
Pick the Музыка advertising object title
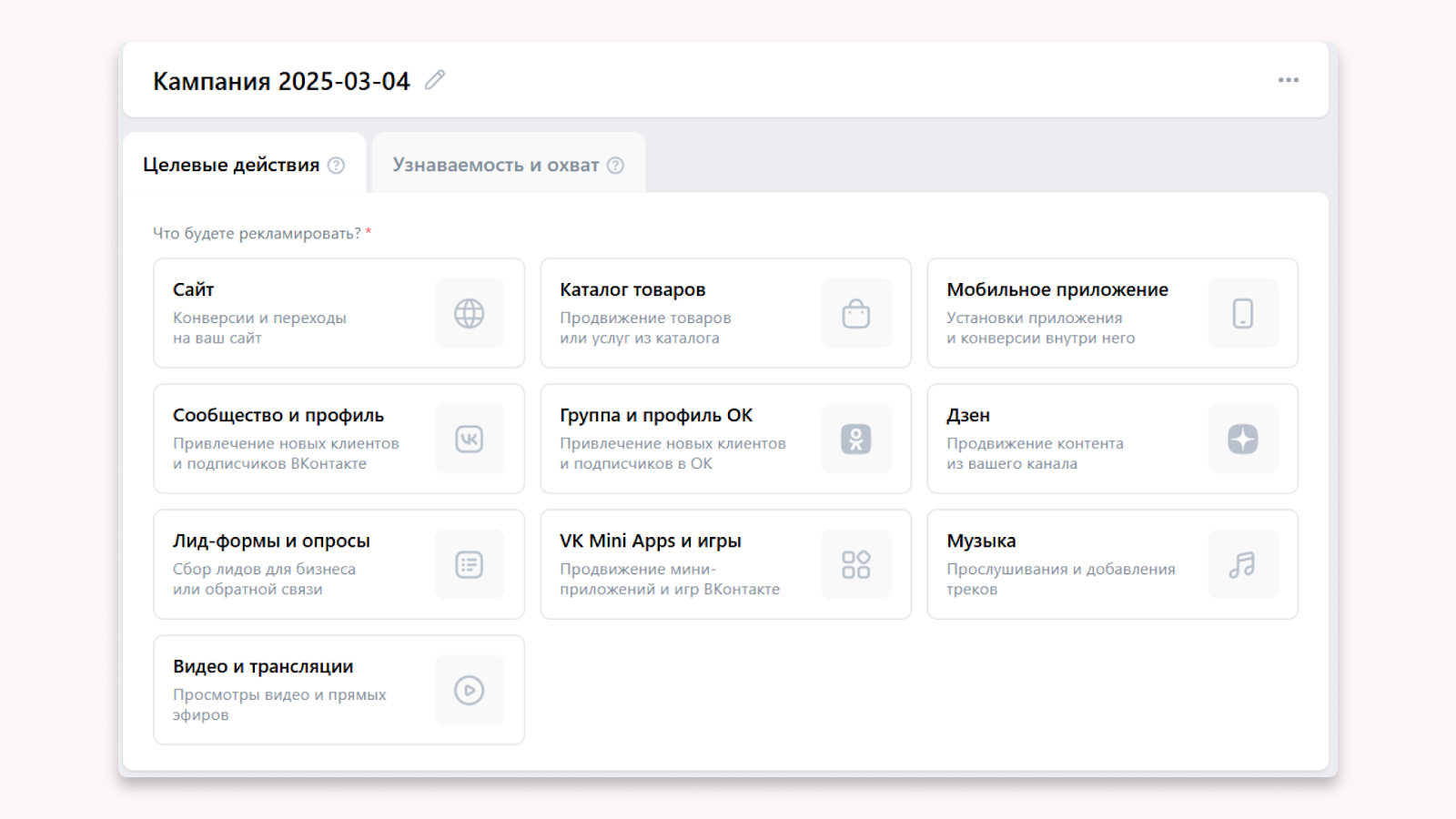(981, 541)
